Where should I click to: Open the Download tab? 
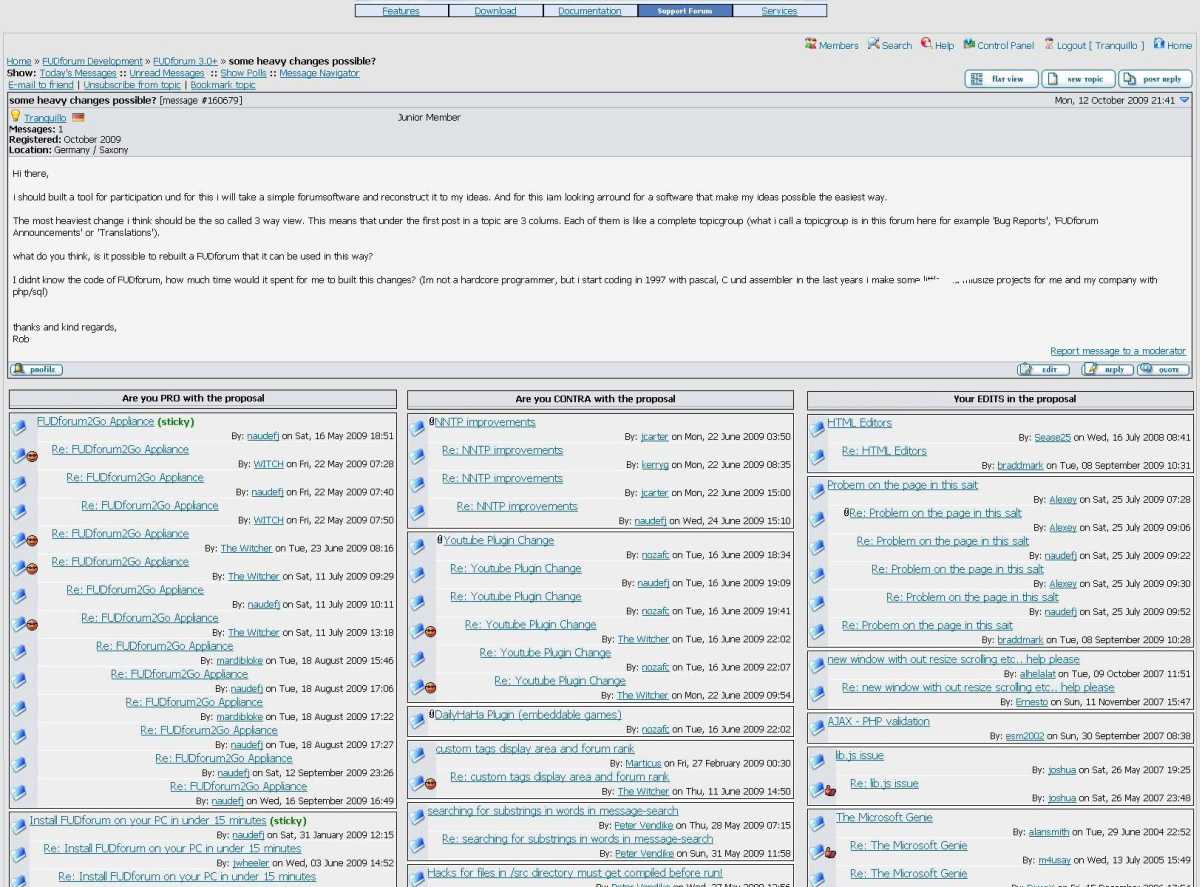click(x=496, y=11)
